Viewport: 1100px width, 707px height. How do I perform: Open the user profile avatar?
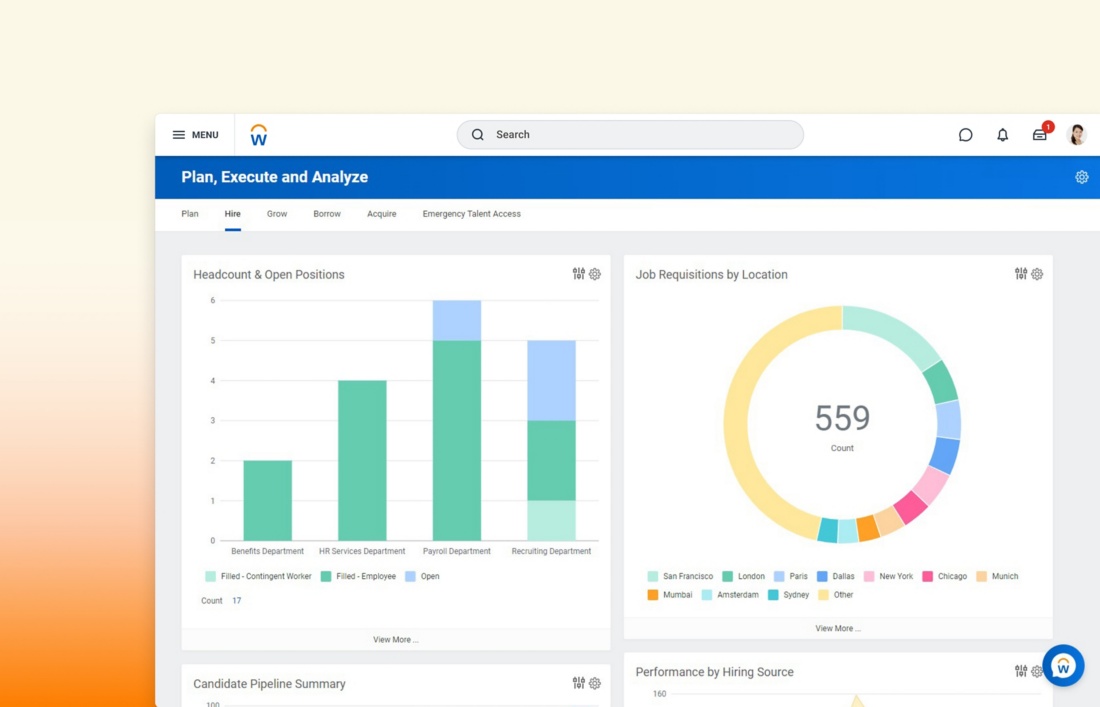1077,135
